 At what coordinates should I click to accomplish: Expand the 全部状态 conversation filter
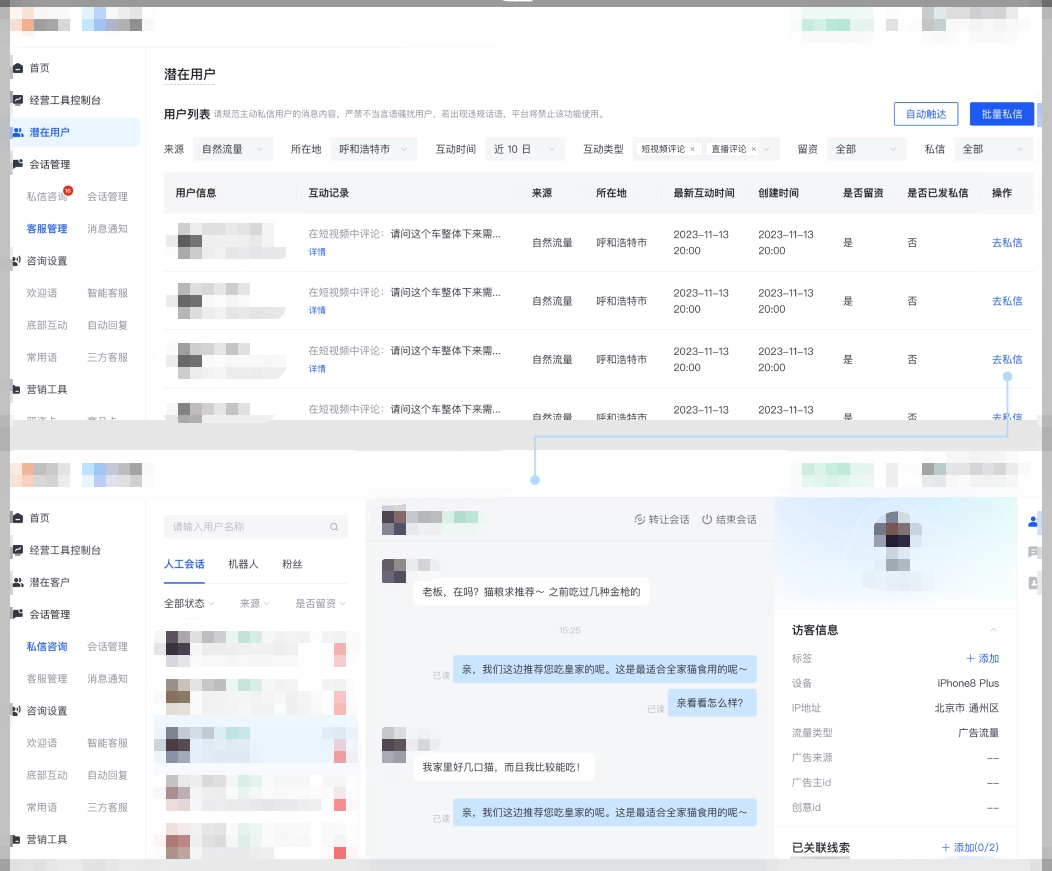187,603
